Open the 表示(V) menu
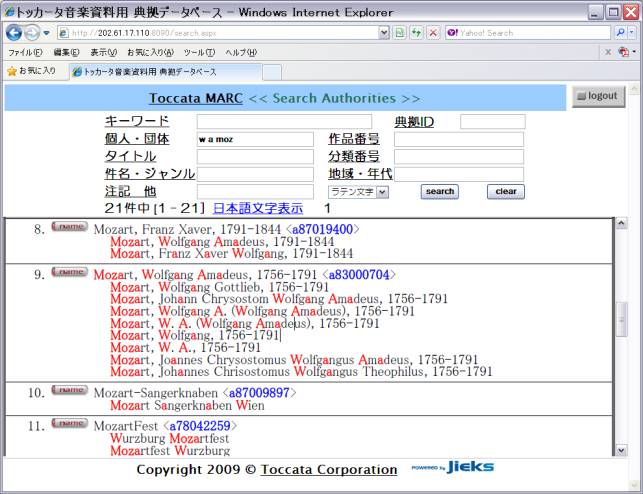This screenshot has height=494, width=643. coord(103,52)
